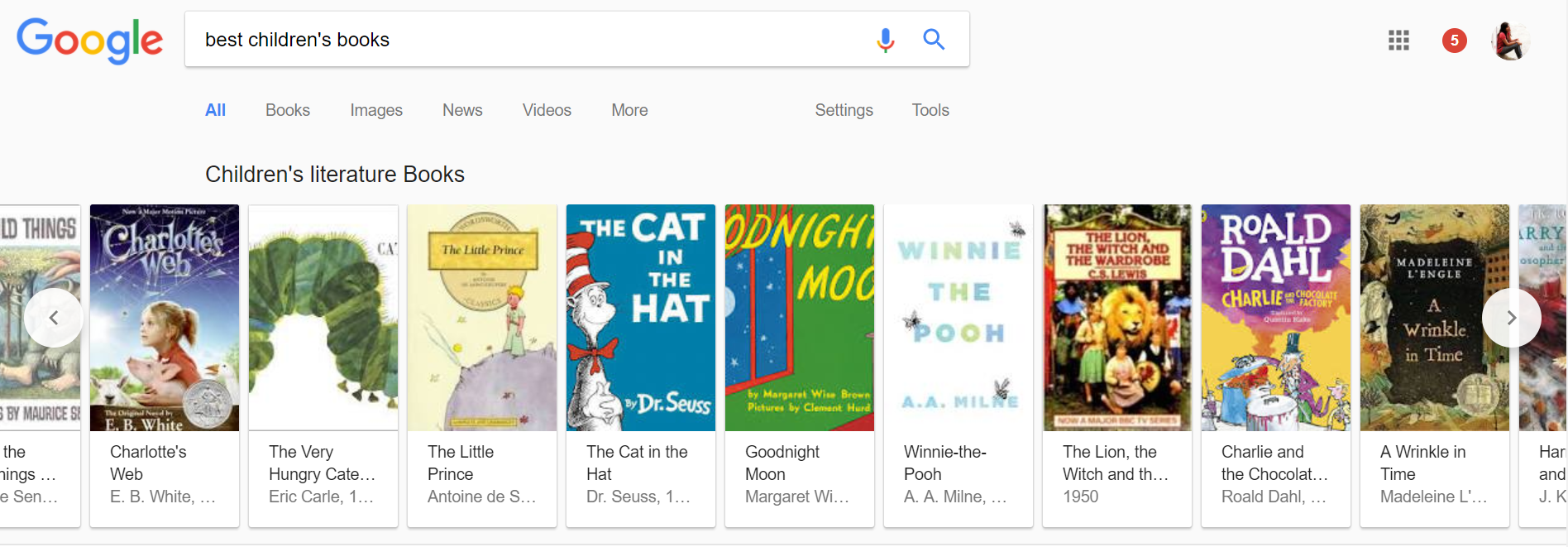Click author text 'Dr. Seuss, 1…'
The height and width of the screenshot is (547, 1568).
pyautogui.click(x=638, y=497)
